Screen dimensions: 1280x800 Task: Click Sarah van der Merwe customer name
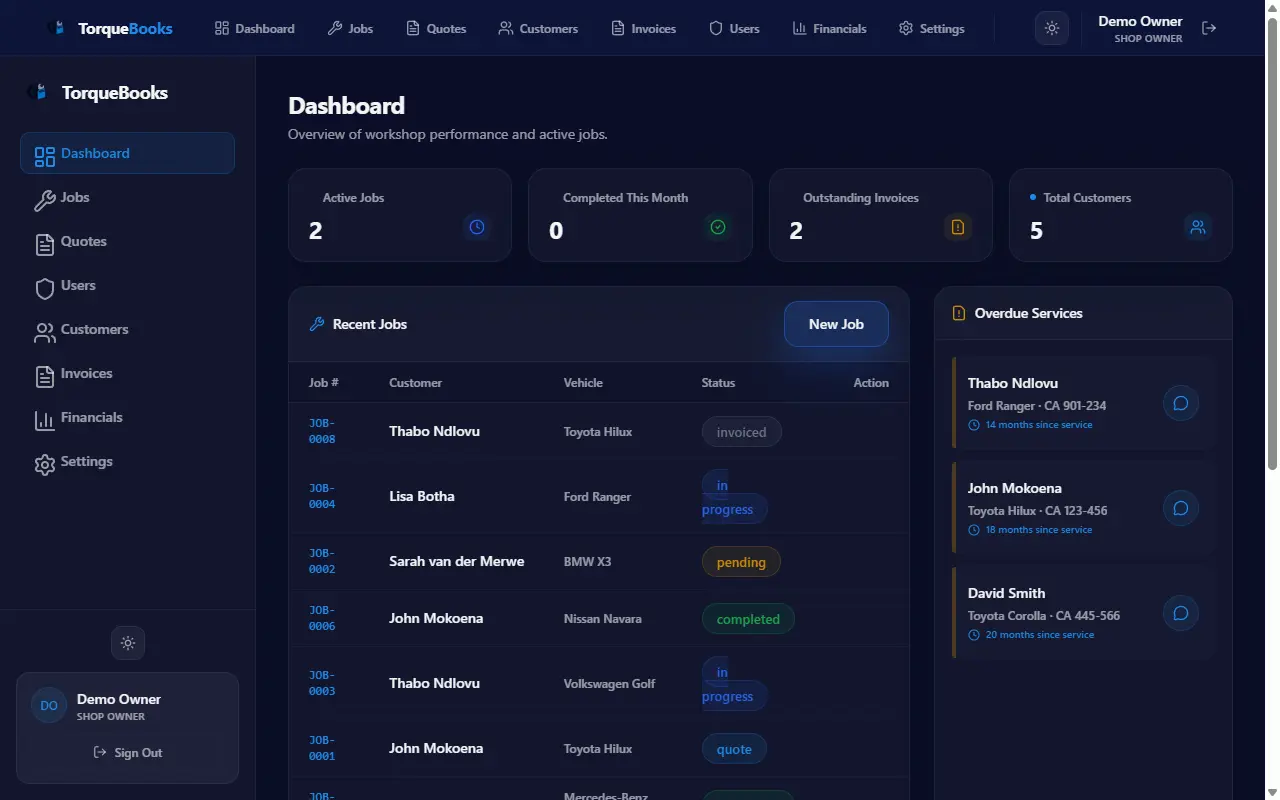(x=457, y=561)
